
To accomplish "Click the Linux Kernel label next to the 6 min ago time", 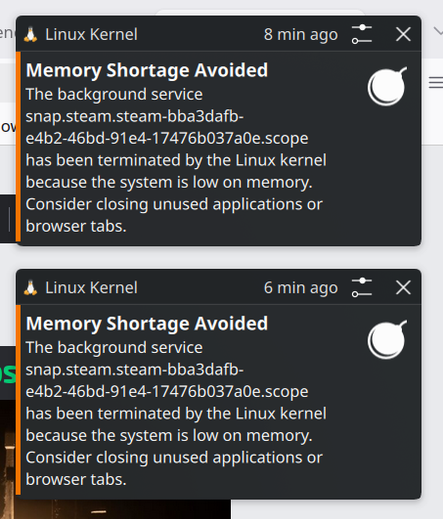I will 91,288.
